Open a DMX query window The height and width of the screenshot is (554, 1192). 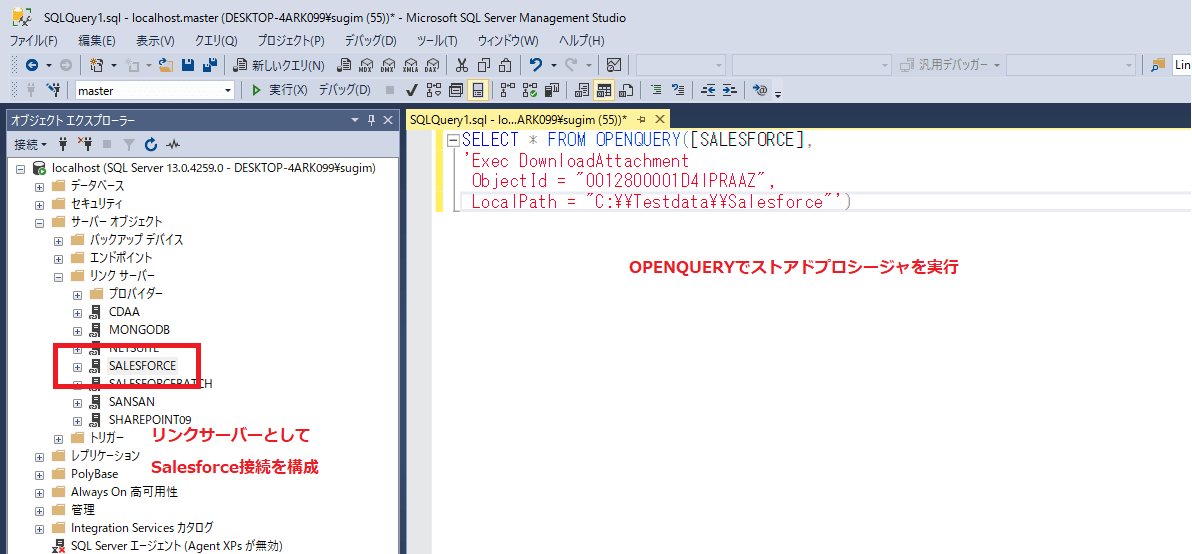click(x=388, y=65)
